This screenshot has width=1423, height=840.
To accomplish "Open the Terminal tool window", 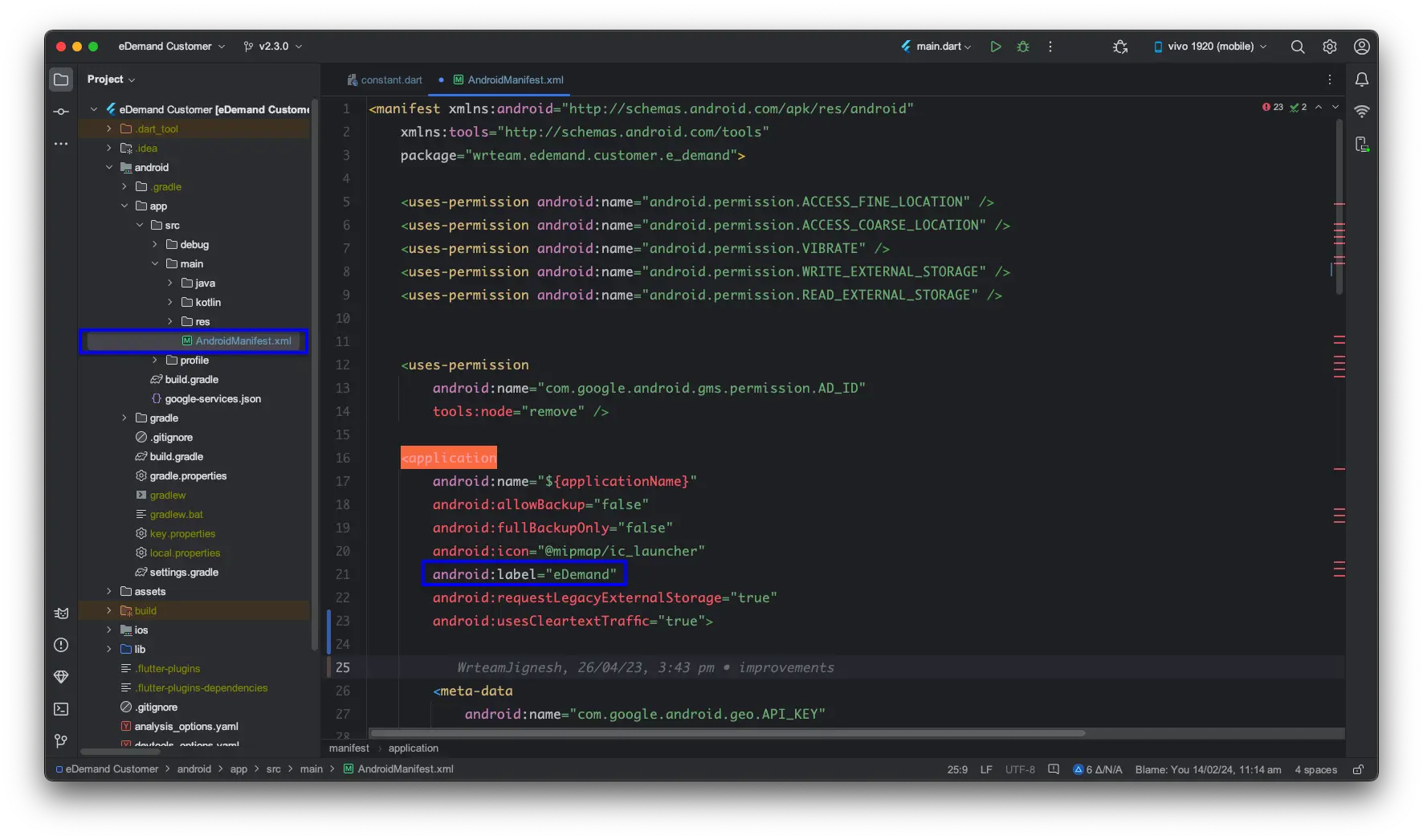I will tap(61, 709).
